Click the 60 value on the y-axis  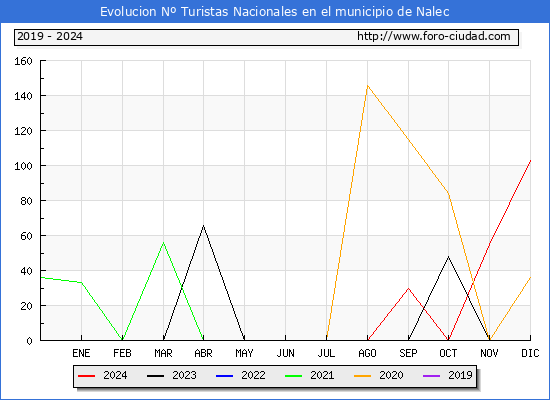pyautogui.click(x=26, y=236)
